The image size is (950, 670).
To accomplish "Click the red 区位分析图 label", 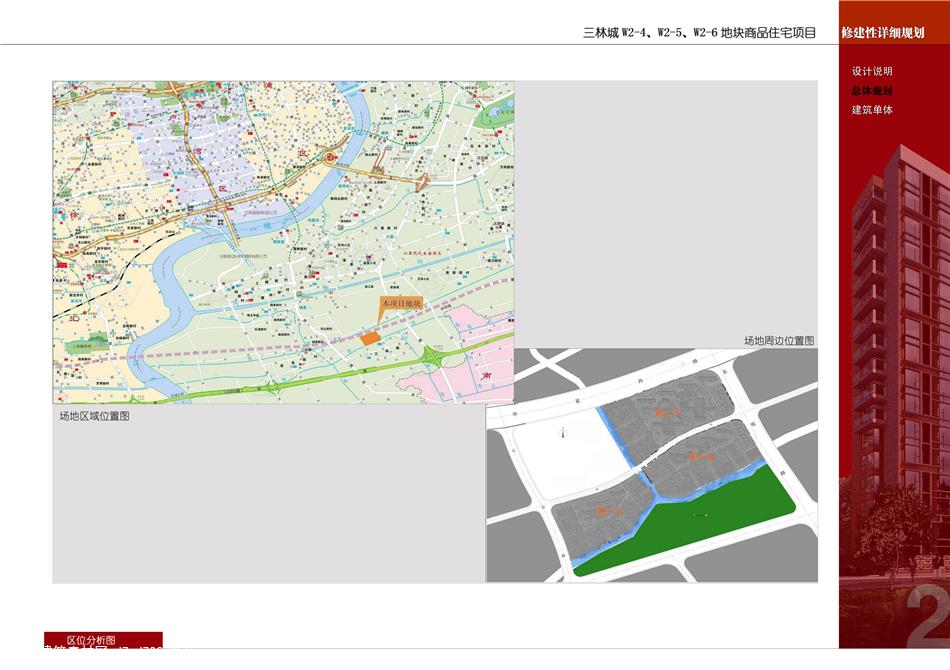I will coord(103,640).
